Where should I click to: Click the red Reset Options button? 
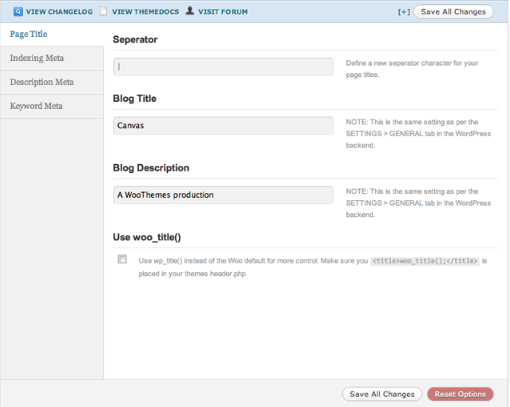coord(460,394)
